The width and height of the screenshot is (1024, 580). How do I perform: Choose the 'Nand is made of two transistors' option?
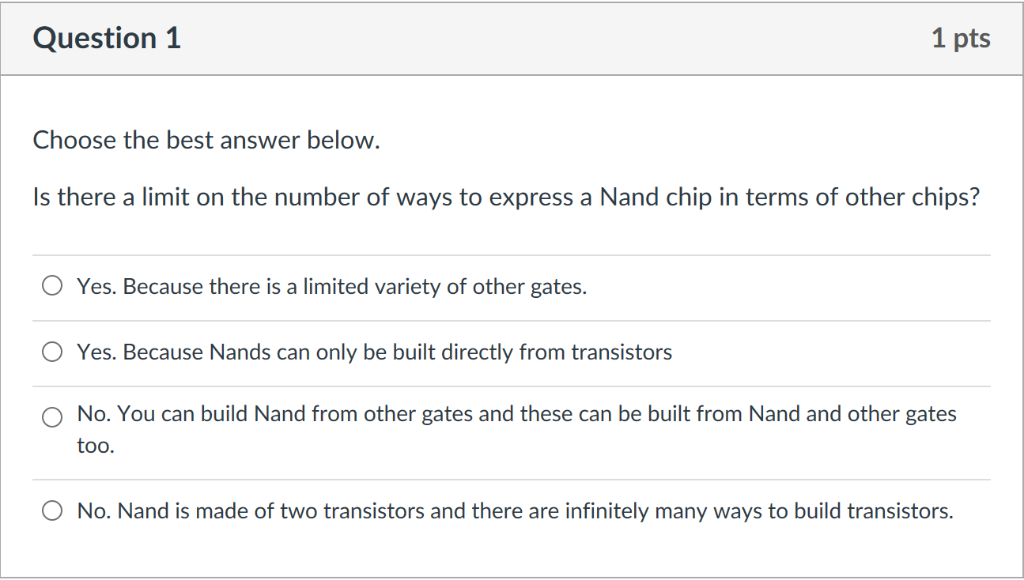coord(516,510)
